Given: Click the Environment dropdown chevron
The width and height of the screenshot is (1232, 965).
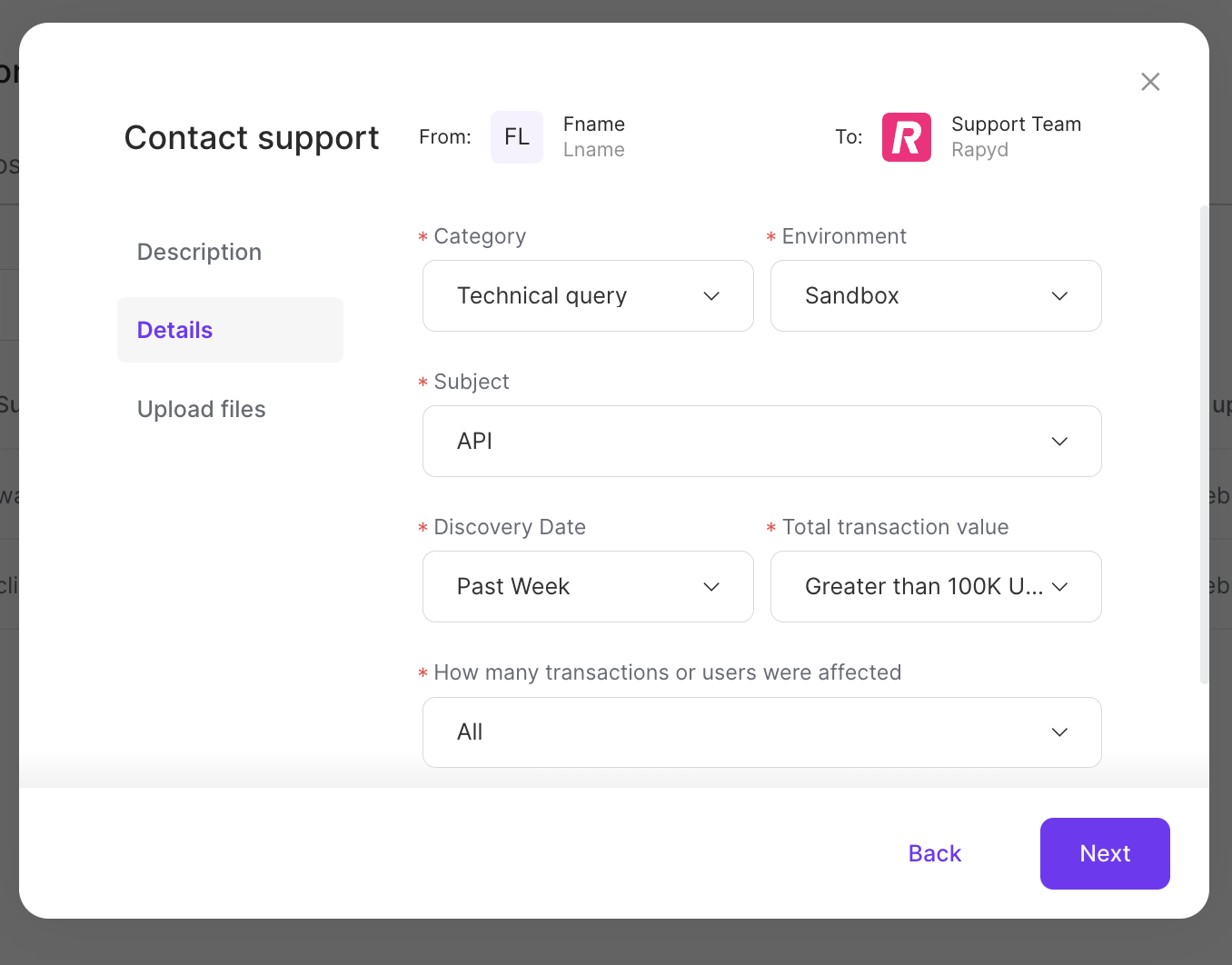Looking at the screenshot, I should click(x=1059, y=295).
